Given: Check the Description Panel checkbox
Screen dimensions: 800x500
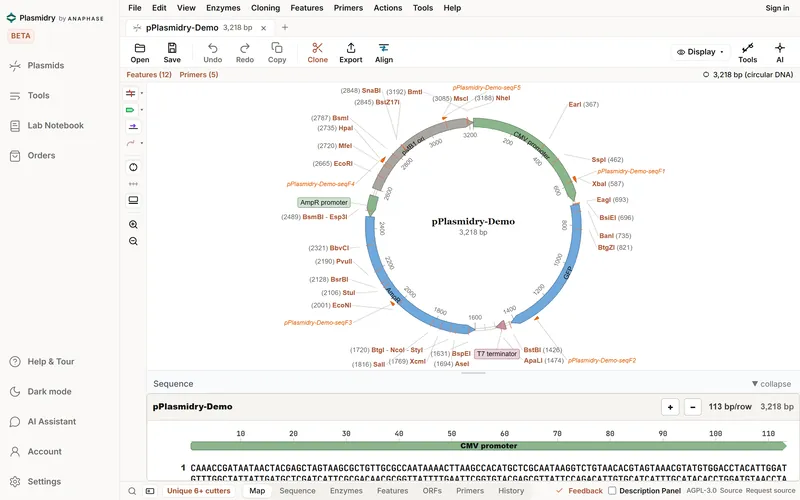Looking at the screenshot, I should pyautogui.click(x=612, y=491).
